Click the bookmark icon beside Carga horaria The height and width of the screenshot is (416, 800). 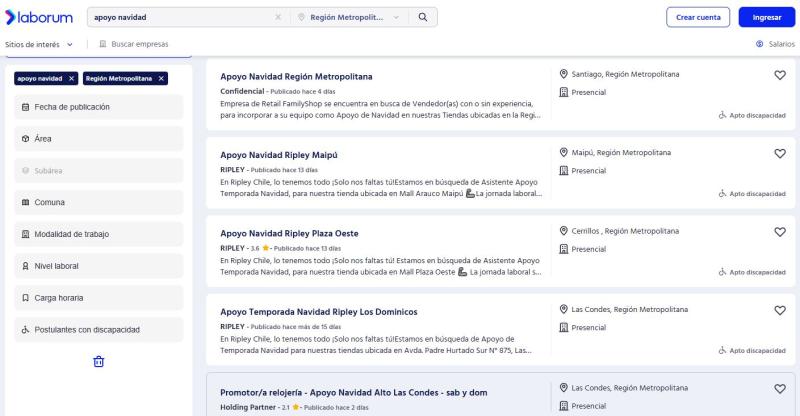click(26, 298)
